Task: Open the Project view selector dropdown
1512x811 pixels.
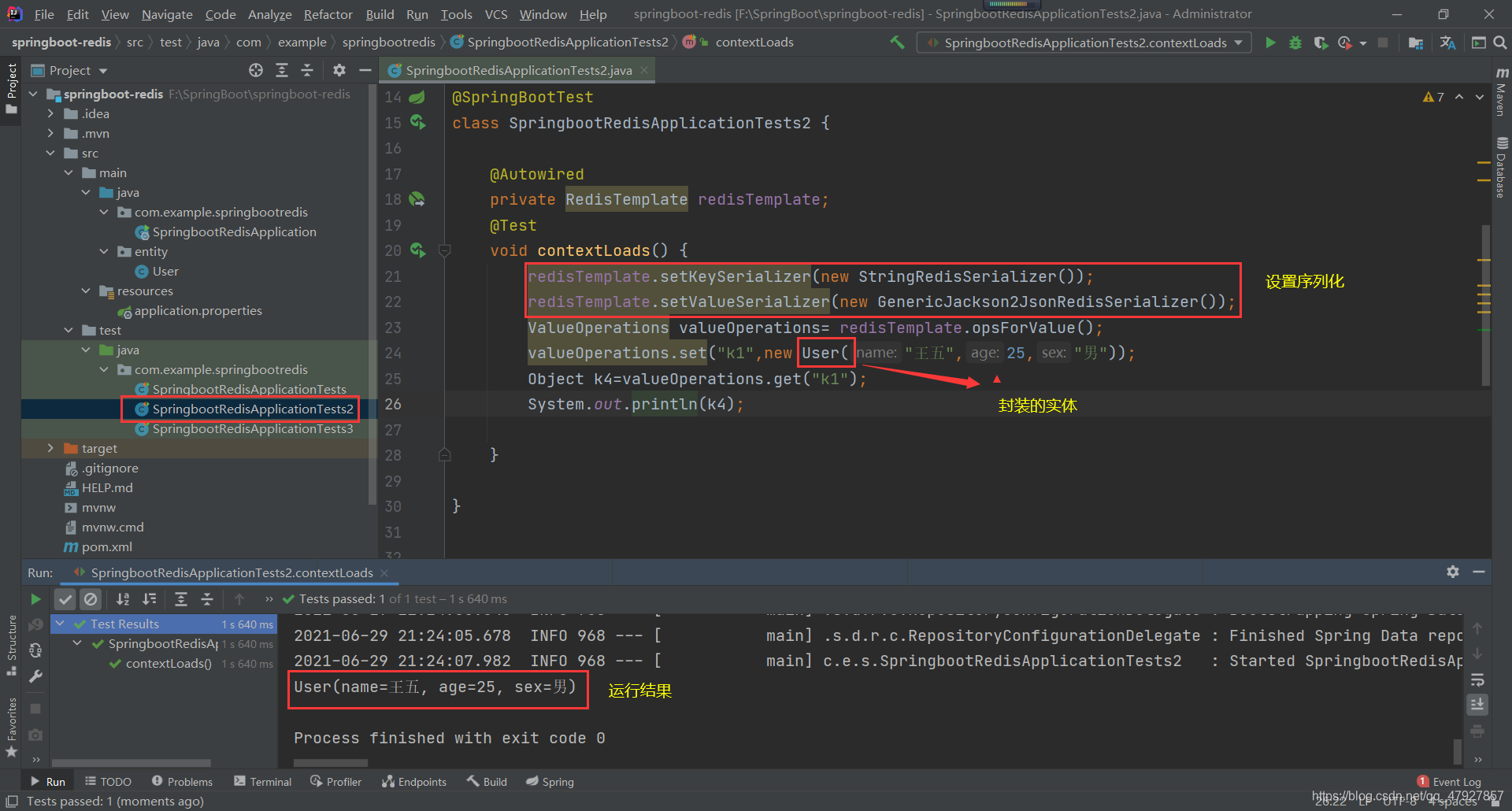Action: tap(69, 71)
